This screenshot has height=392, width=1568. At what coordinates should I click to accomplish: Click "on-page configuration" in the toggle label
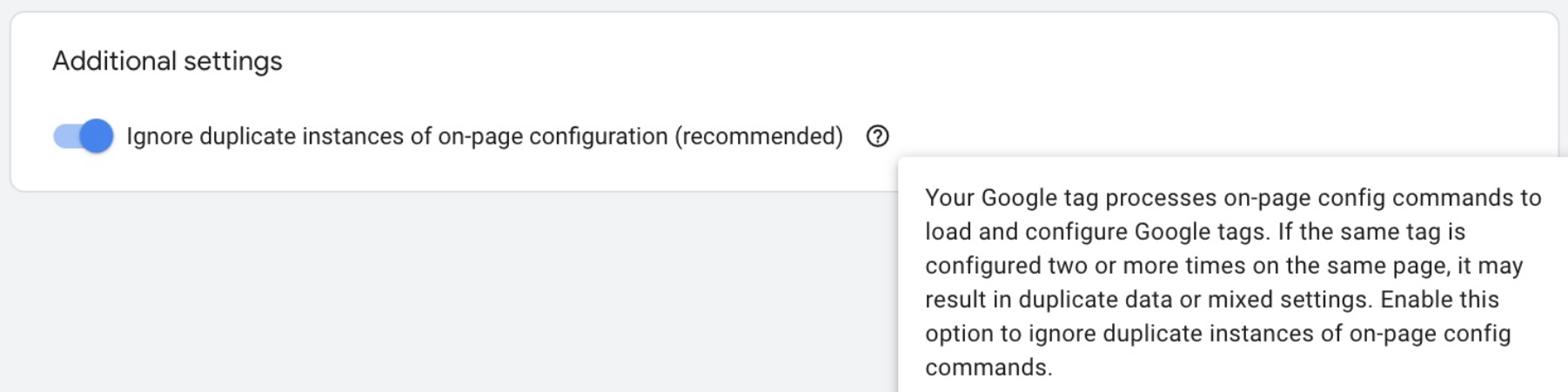(553, 137)
